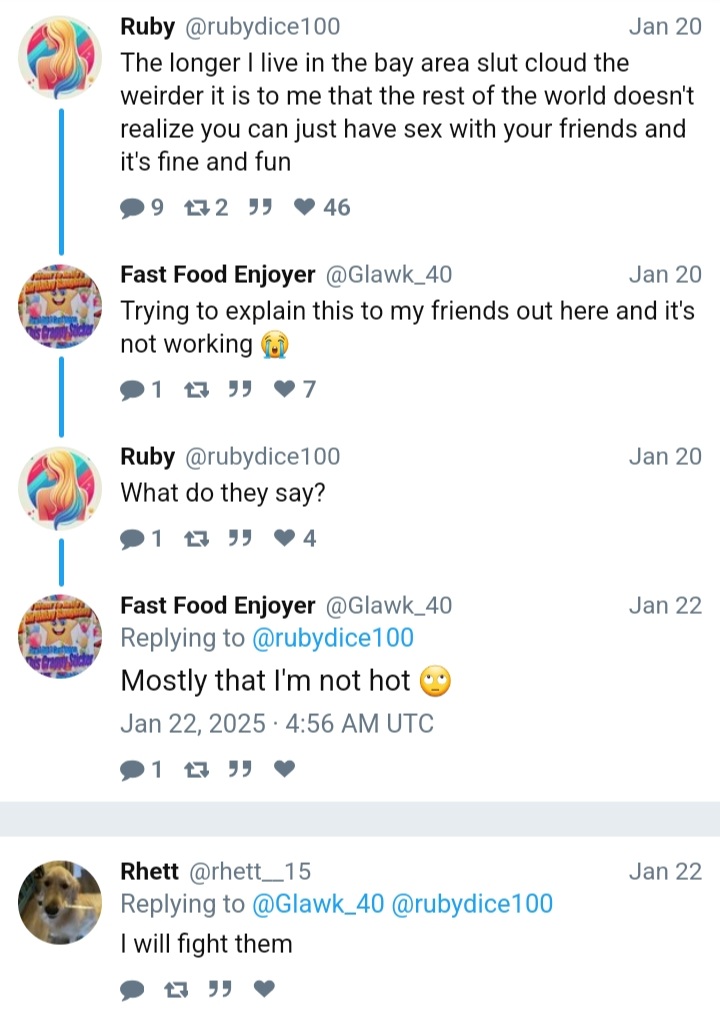Reply to 'Mostly that I'm not hot' tweet
Image resolution: width=720 pixels, height=1015 pixels.
132,769
